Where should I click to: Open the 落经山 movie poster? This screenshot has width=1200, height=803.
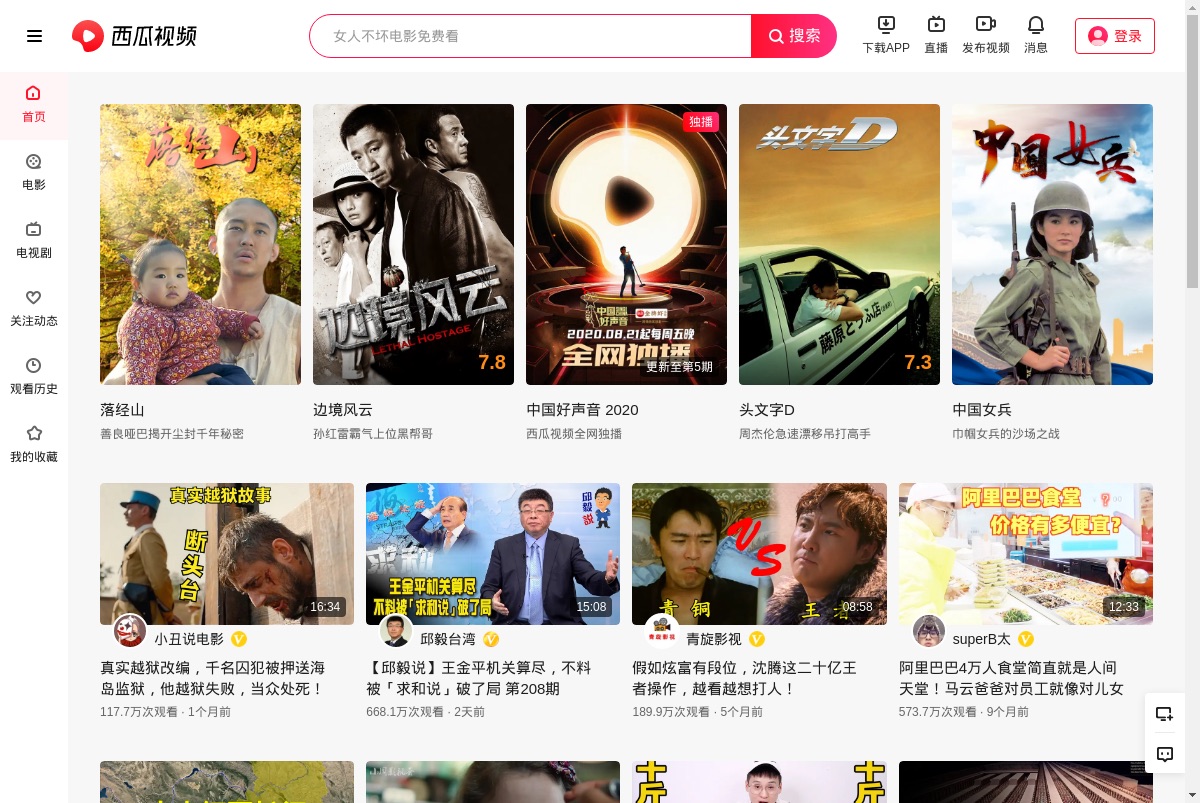(x=200, y=244)
